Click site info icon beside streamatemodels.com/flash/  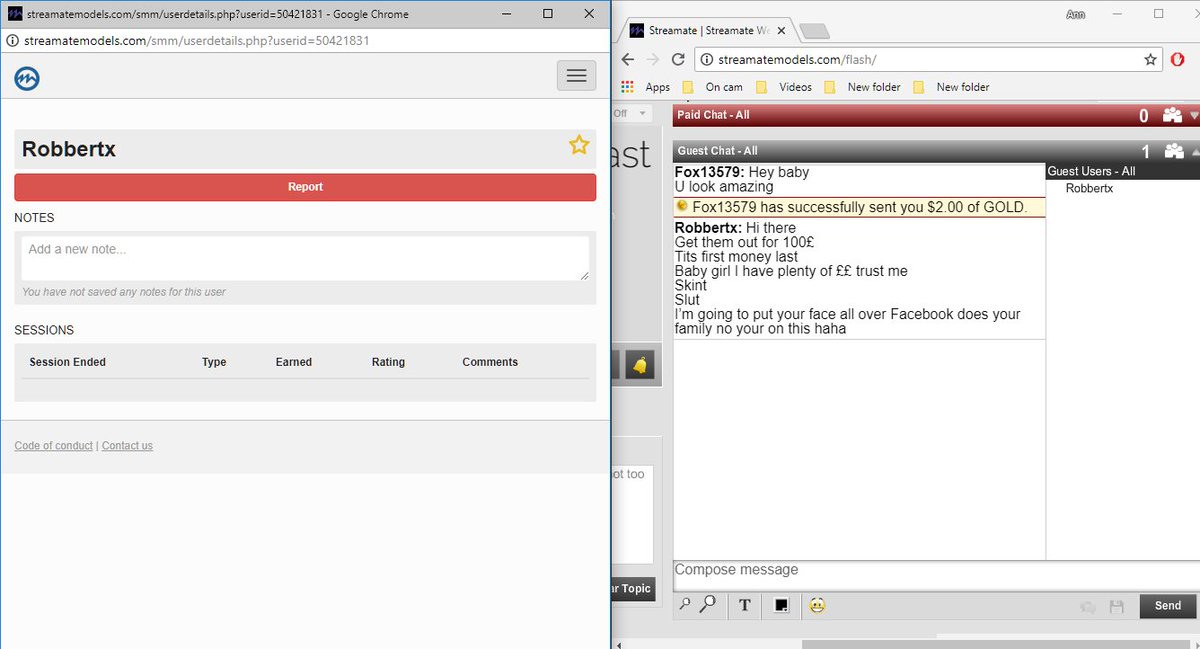(705, 59)
